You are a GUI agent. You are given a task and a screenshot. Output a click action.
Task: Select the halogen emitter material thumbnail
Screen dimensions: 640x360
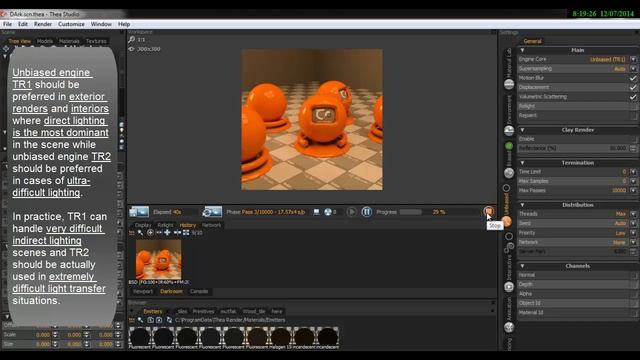coord(280,337)
